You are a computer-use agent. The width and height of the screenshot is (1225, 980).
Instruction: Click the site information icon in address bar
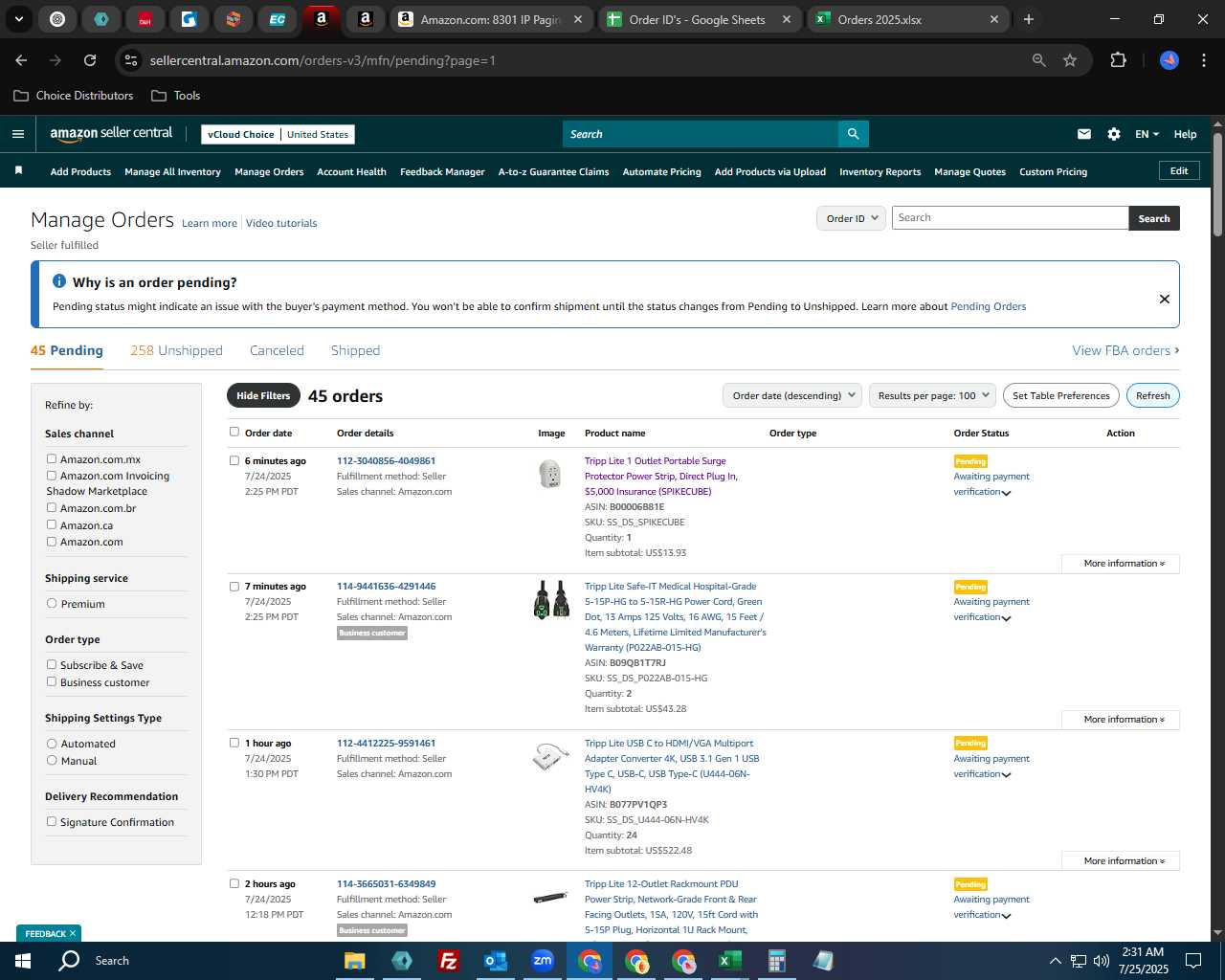coord(131,60)
